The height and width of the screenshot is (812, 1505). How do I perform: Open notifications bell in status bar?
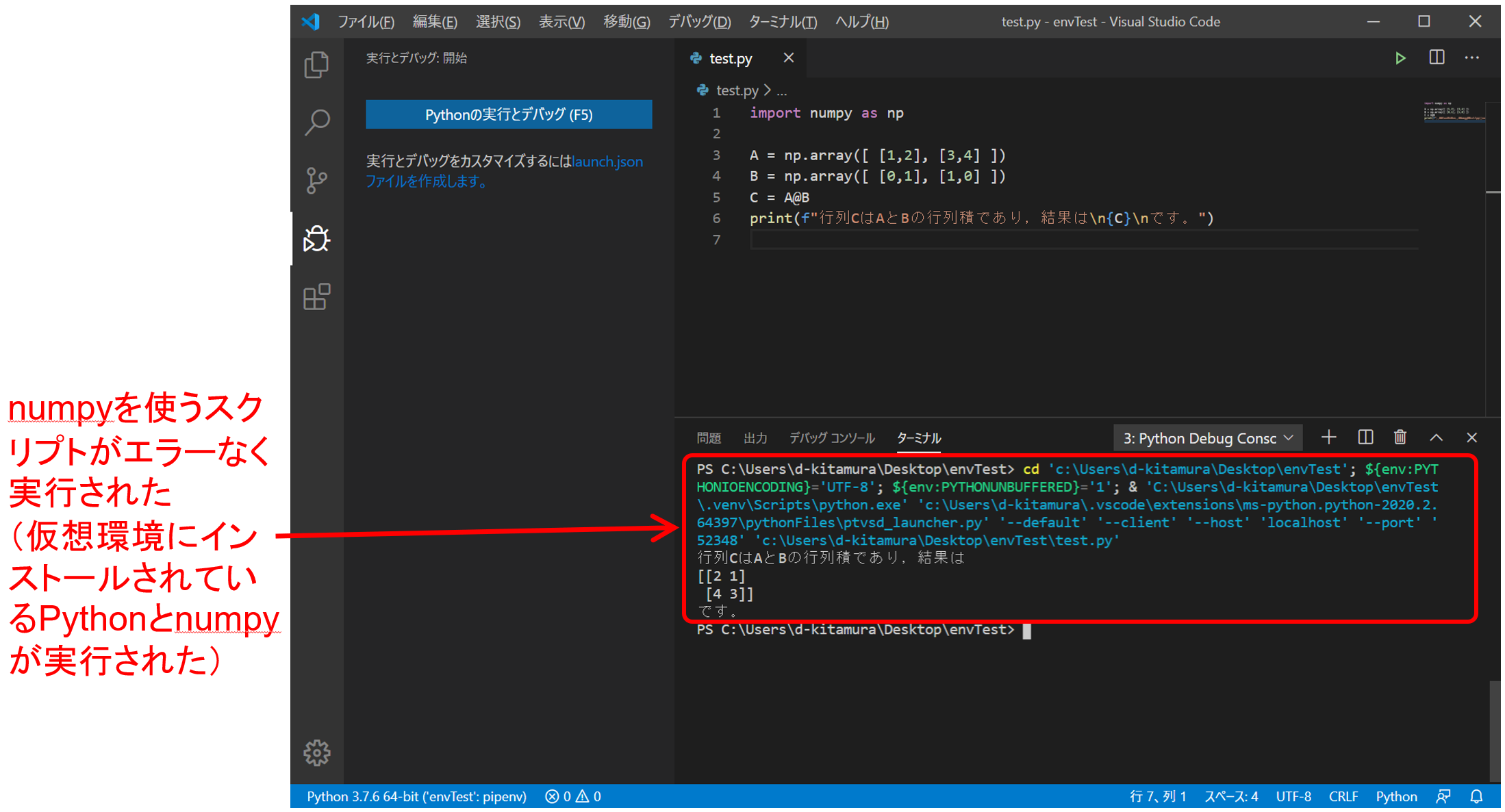1476,796
